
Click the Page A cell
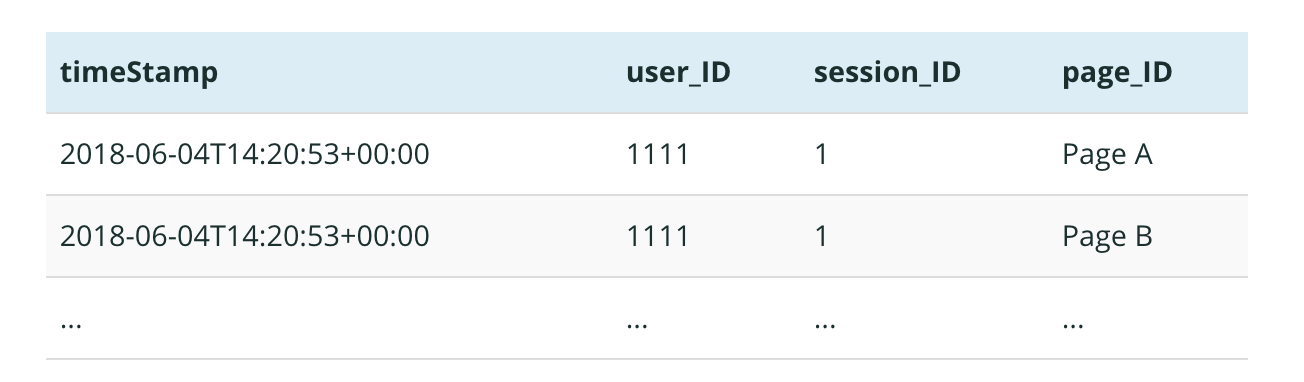pyautogui.click(x=1107, y=155)
